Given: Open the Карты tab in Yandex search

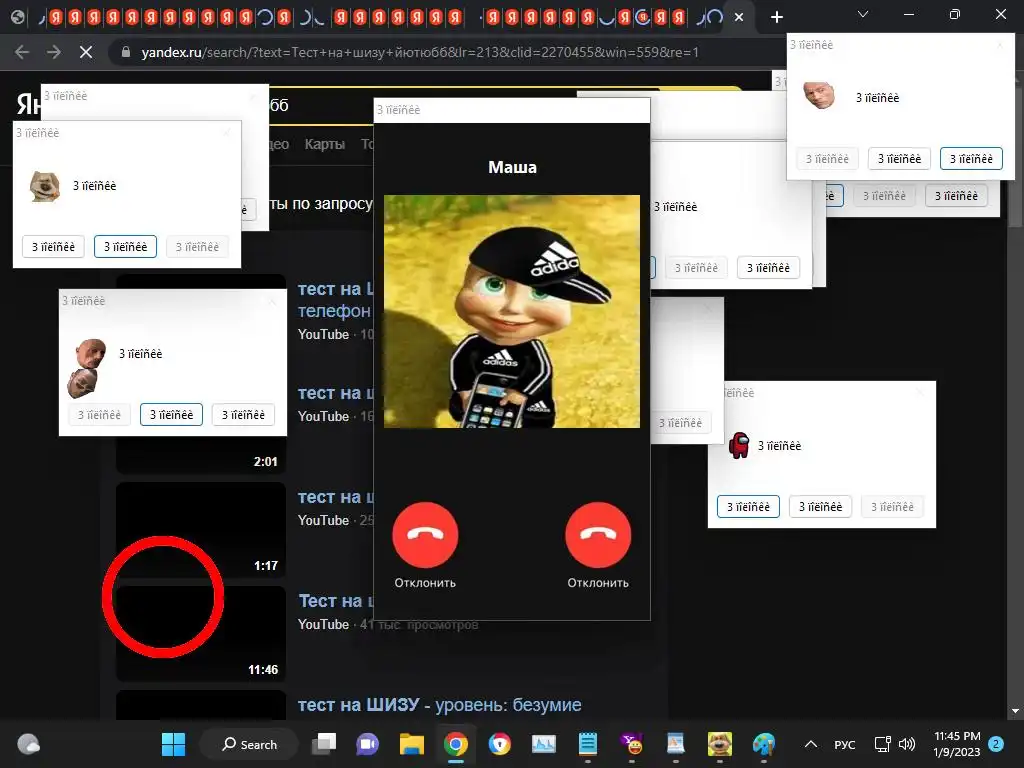Looking at the screenshot, I should [x=325, y=144].
